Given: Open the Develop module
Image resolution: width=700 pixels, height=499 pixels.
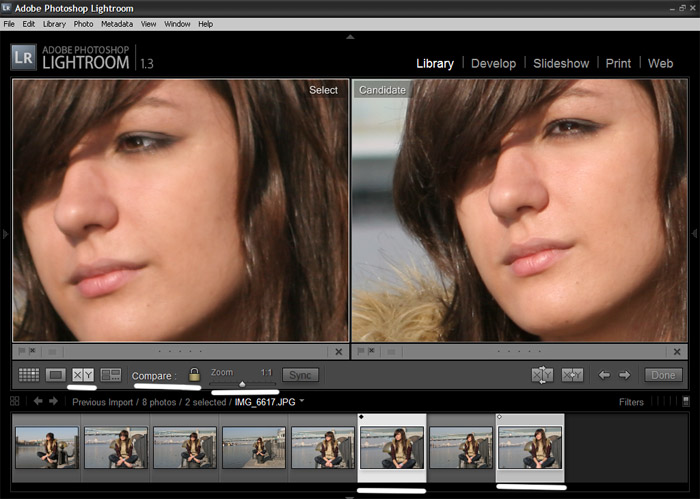Looking at the screenshot, I should tap(493, 63).
